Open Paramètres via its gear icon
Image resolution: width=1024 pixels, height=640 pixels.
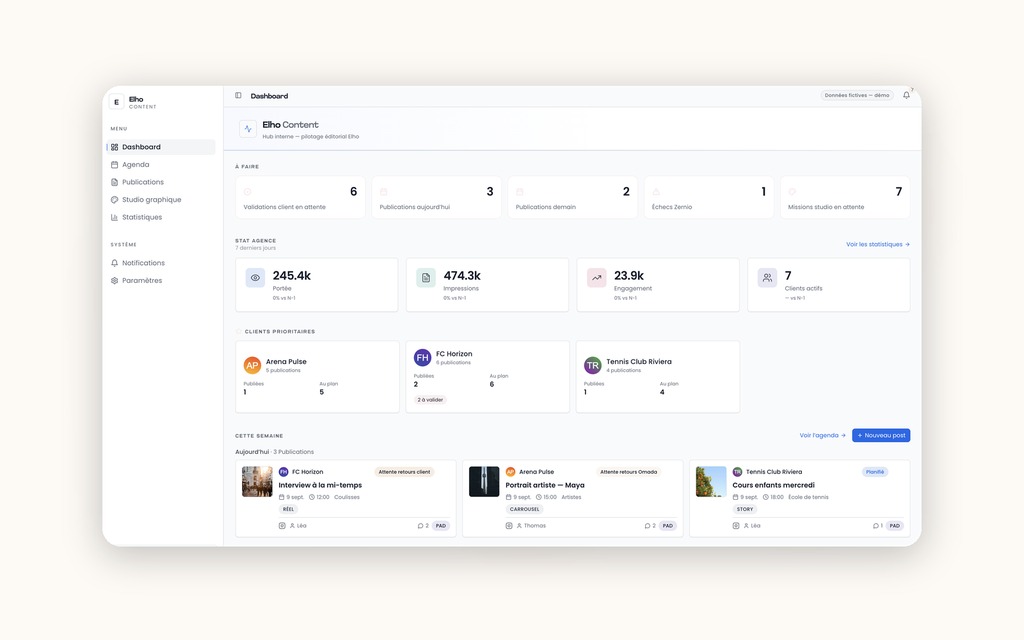tap(114, 281)
